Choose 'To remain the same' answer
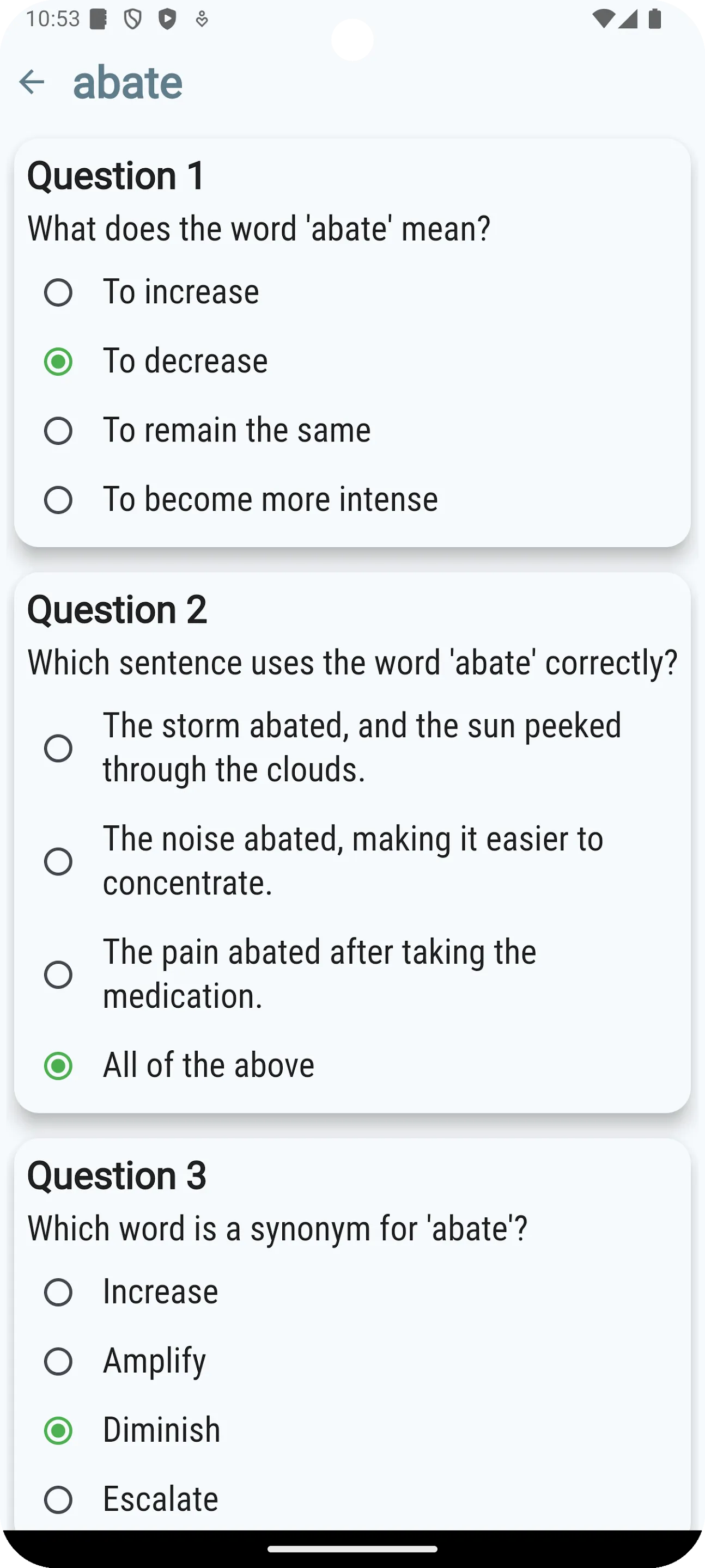 click(352, 431)
